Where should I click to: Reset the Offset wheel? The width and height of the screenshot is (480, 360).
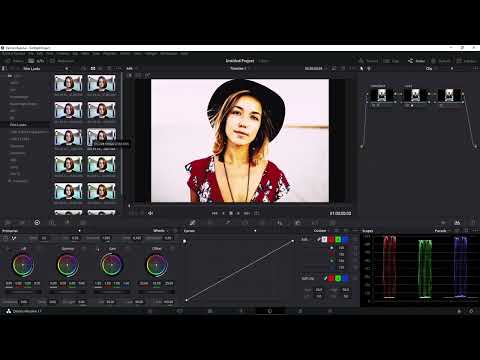[173, 249]
